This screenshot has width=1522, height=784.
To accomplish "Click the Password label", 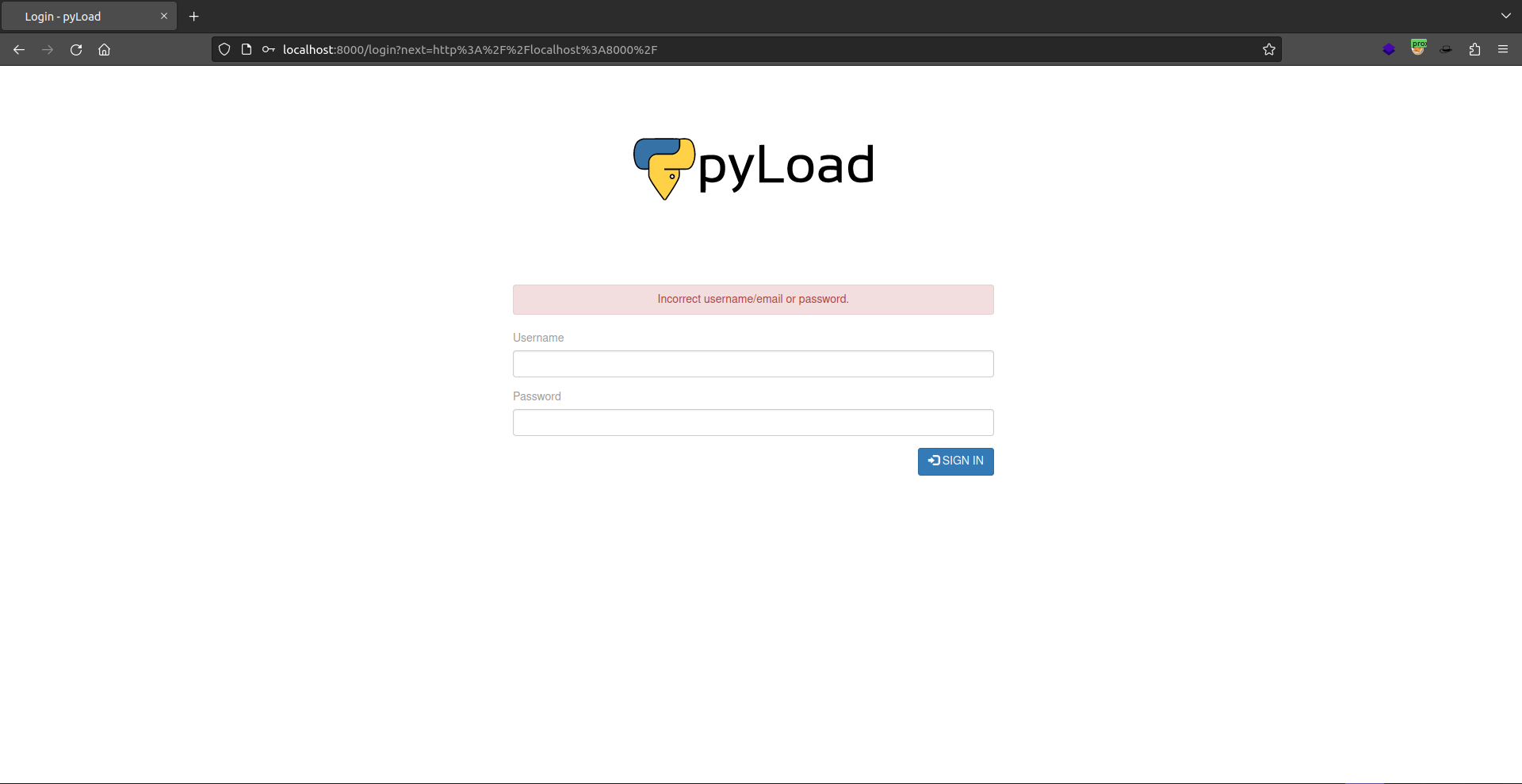I will (537, 396).
